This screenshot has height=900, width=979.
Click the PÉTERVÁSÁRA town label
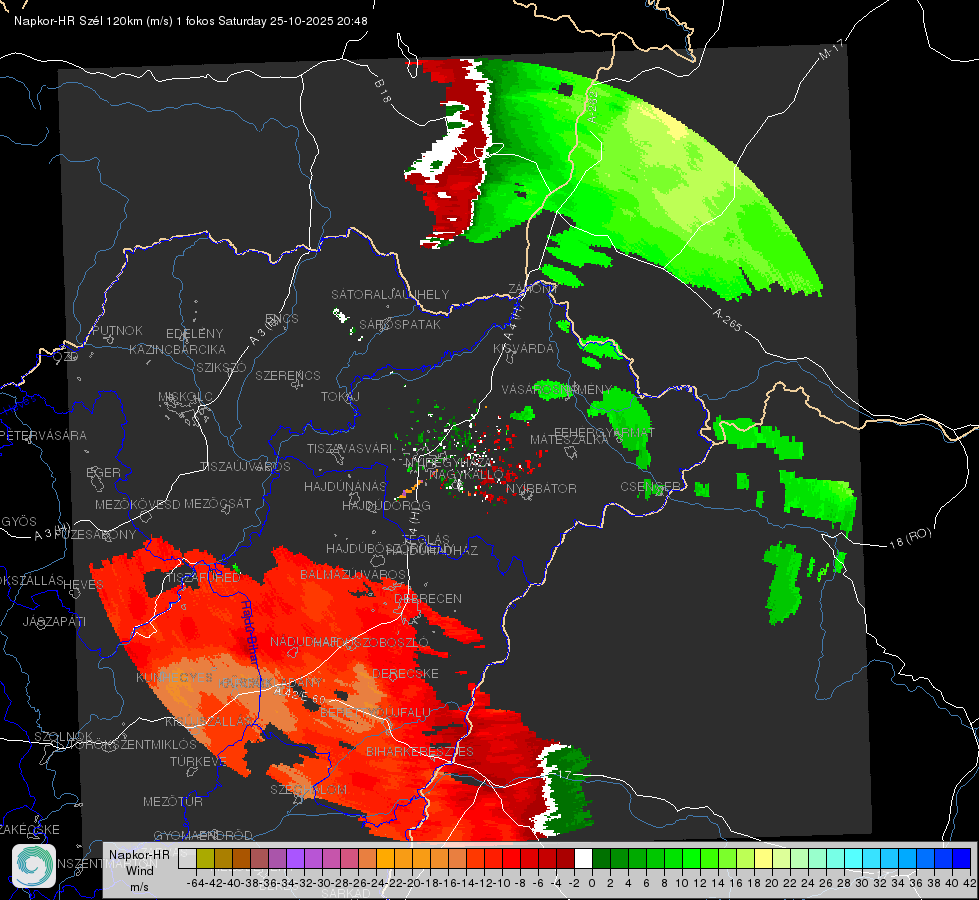point(43,435)
